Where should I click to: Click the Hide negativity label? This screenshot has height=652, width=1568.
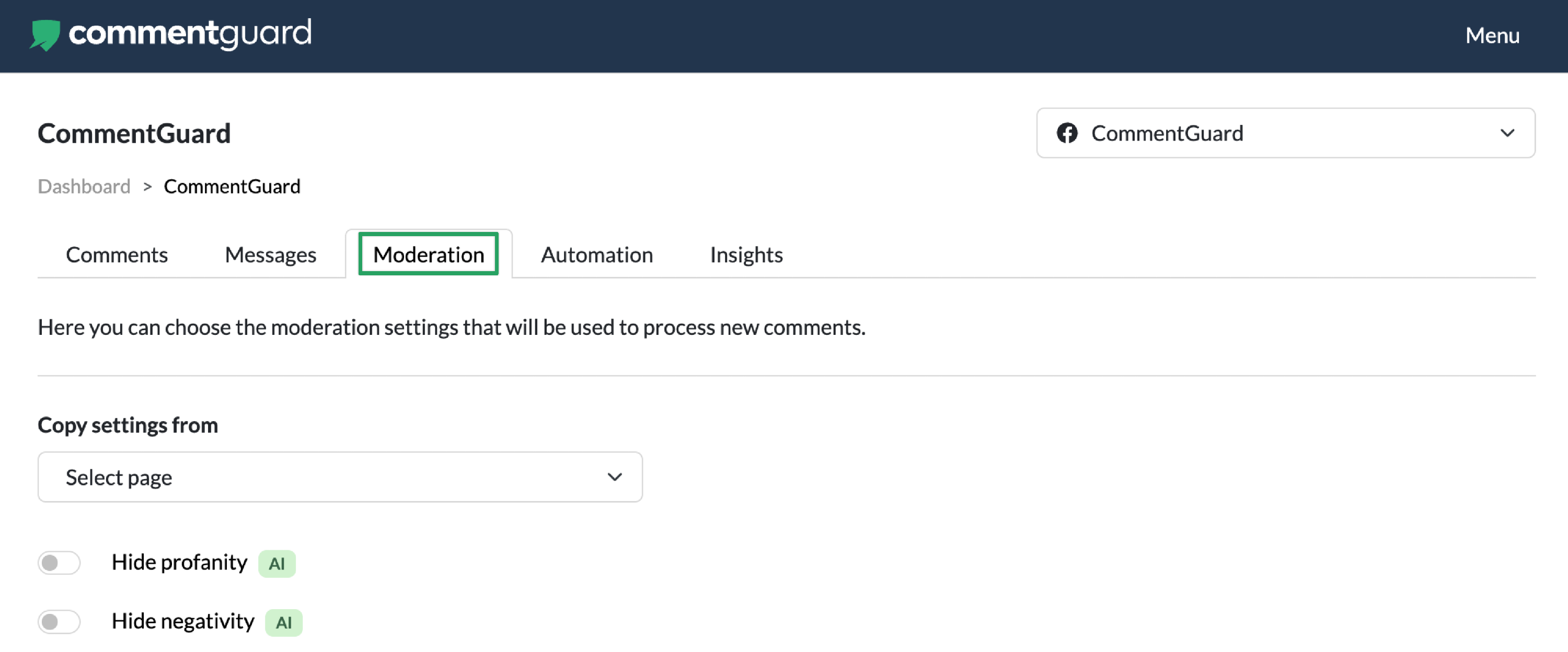[183, 622]
